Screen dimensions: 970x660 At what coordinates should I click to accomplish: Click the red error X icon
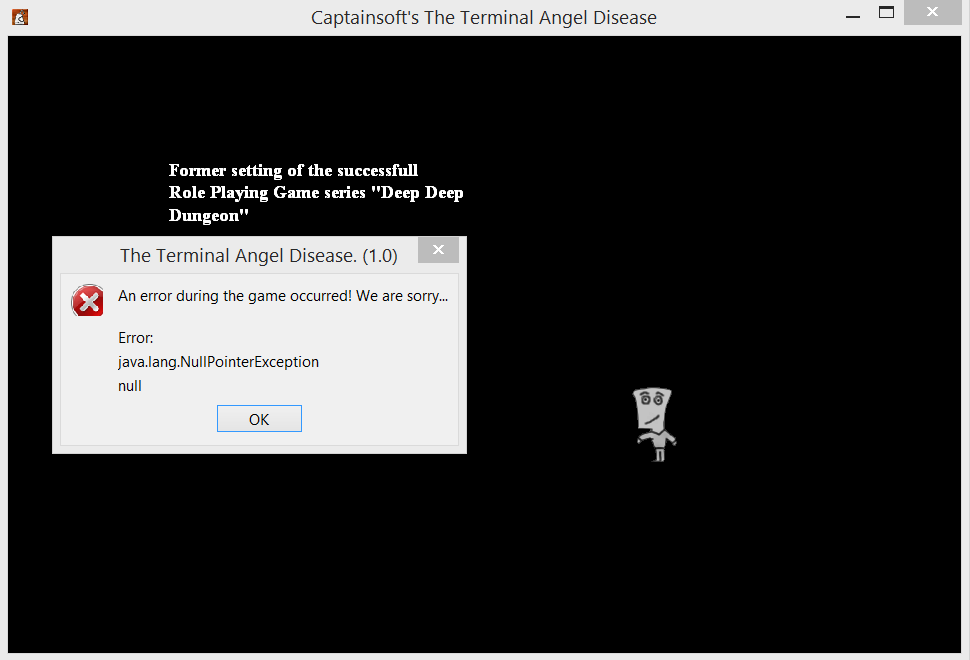coord(88,301)
